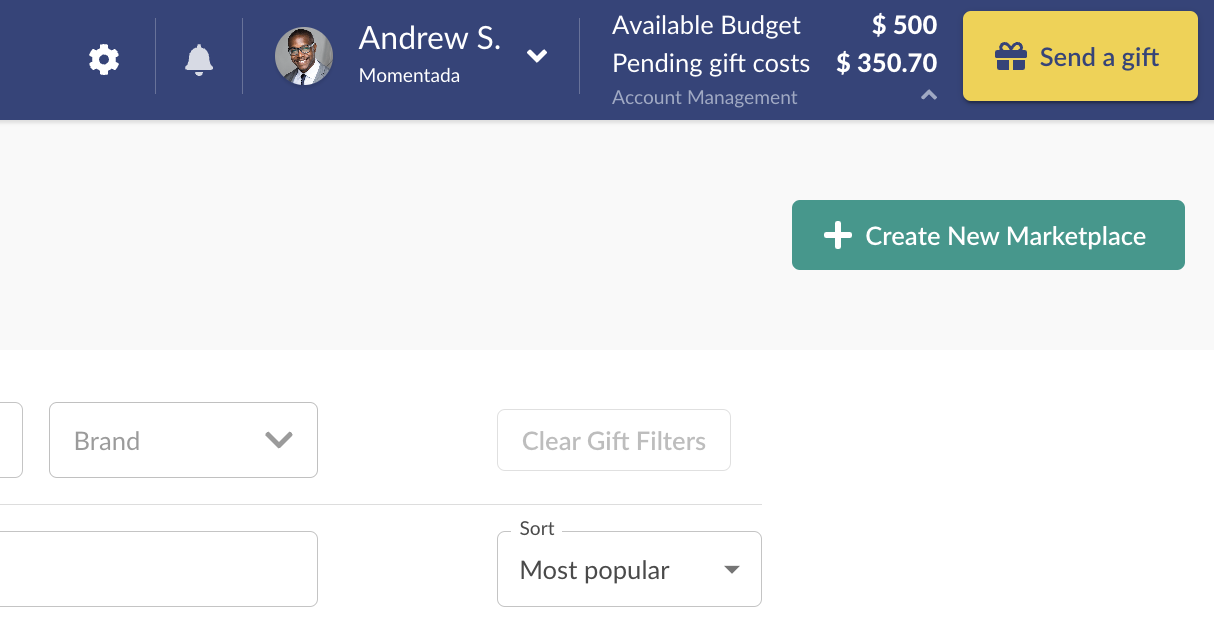
Task: Click Create New Marketplace button
Action: 988,235
